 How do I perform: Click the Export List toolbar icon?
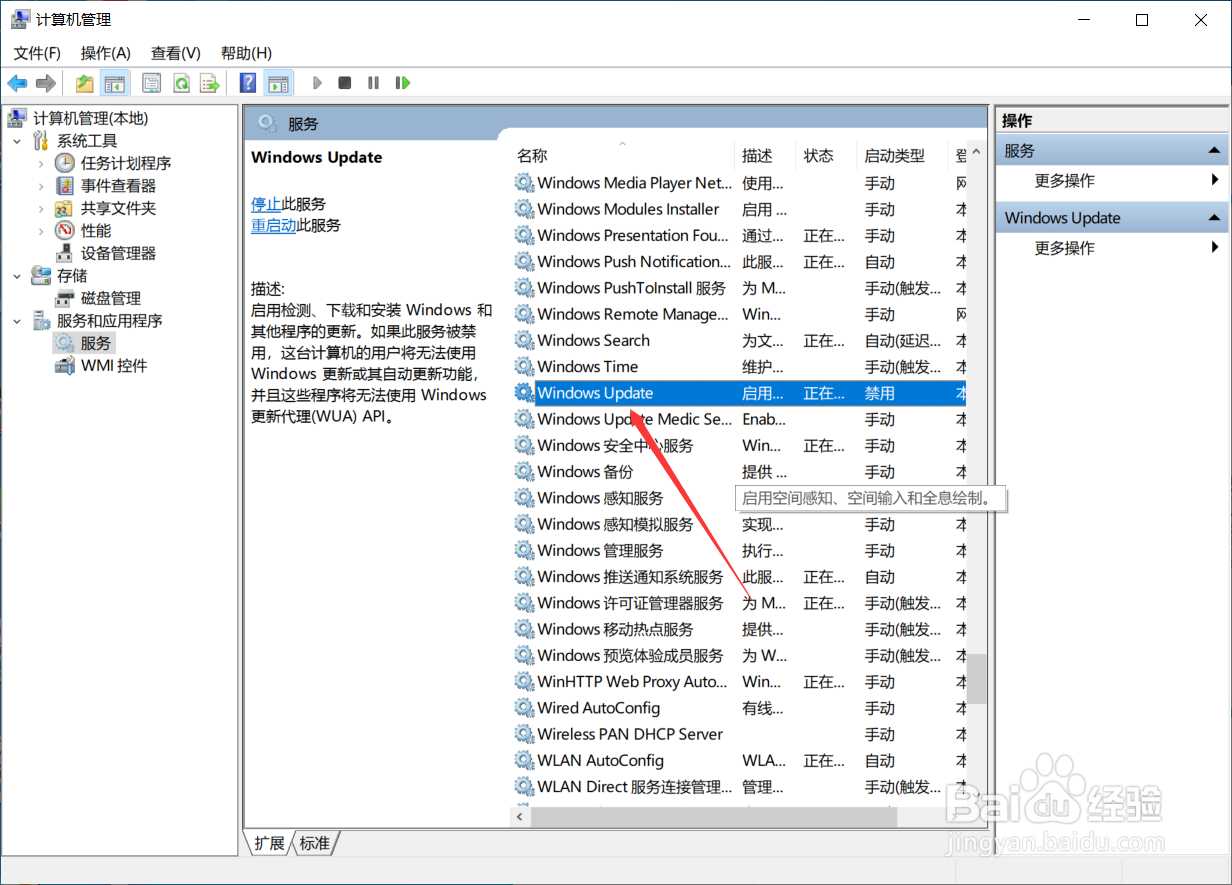pos(209,83)
